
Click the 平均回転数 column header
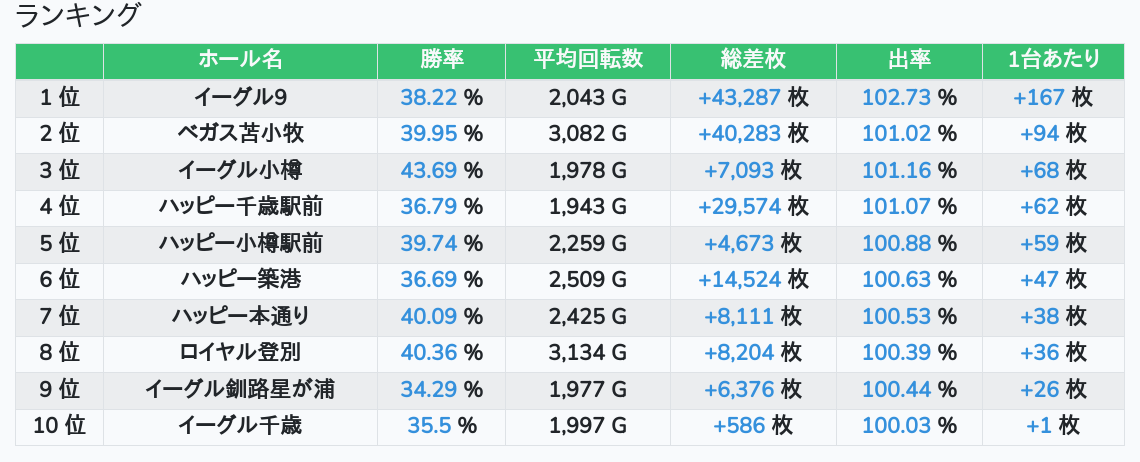pyautogui.click(x=588, y=60)
